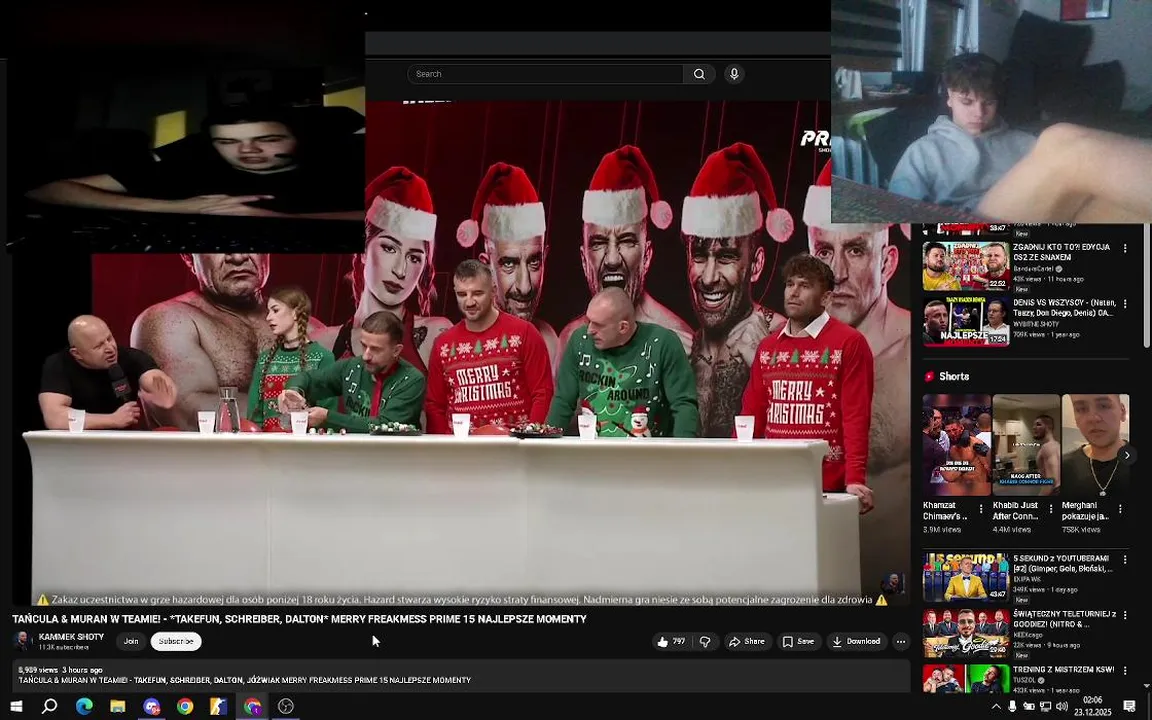Click TRENING Z MISTRZEM KSW title
The image size is (1152, 720).
pos(1063,670)
